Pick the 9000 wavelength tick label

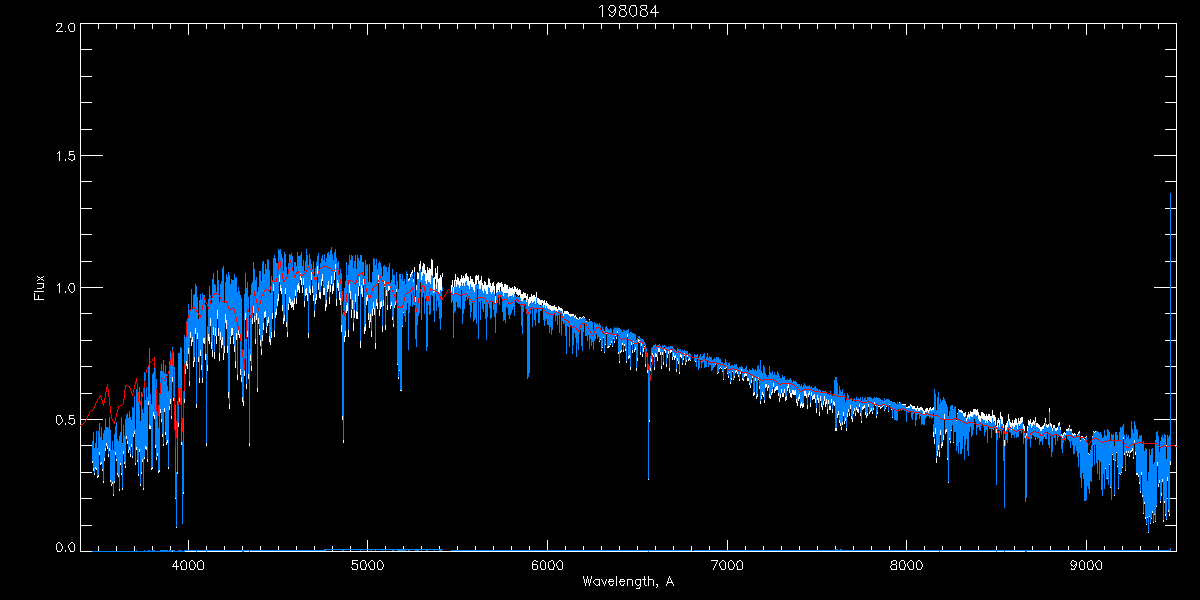(x=1086, y=564)
